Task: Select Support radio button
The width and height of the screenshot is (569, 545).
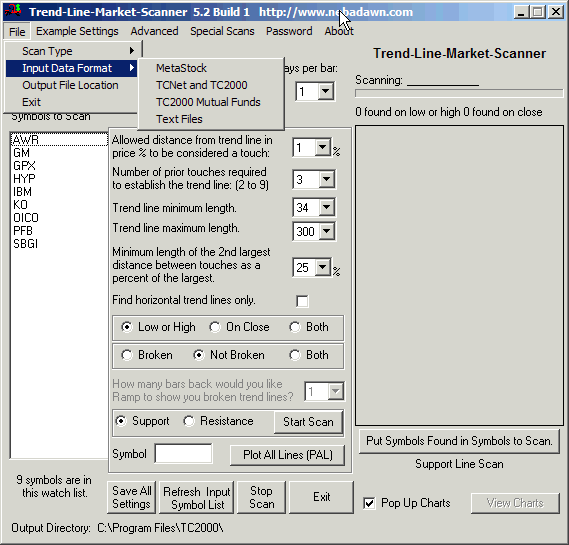Action: [x=121, y=421]
